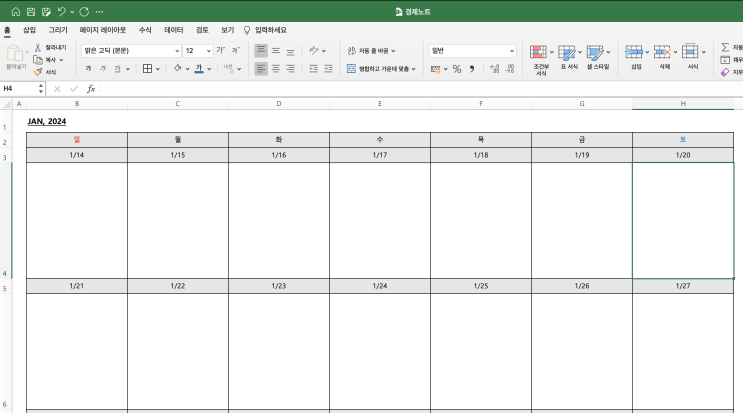Click the decrease decimal icon
The width and height of the screenshot is (743, 413).
coord(510,69)
